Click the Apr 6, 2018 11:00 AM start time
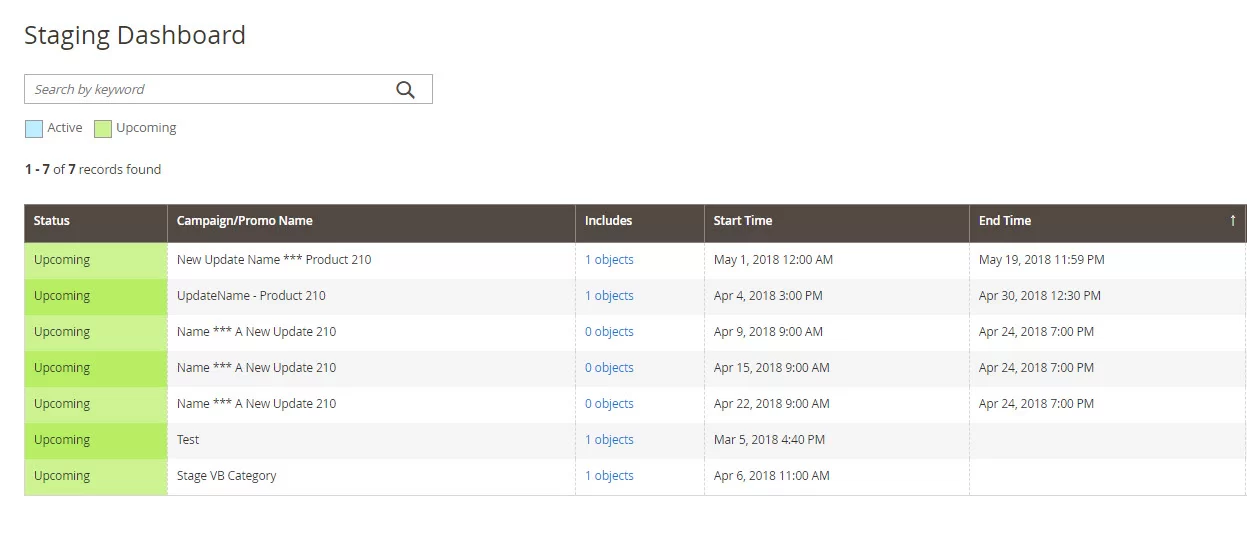This screenshot has width=1247, height=542. pyautogui.click(x=772, y=476)
